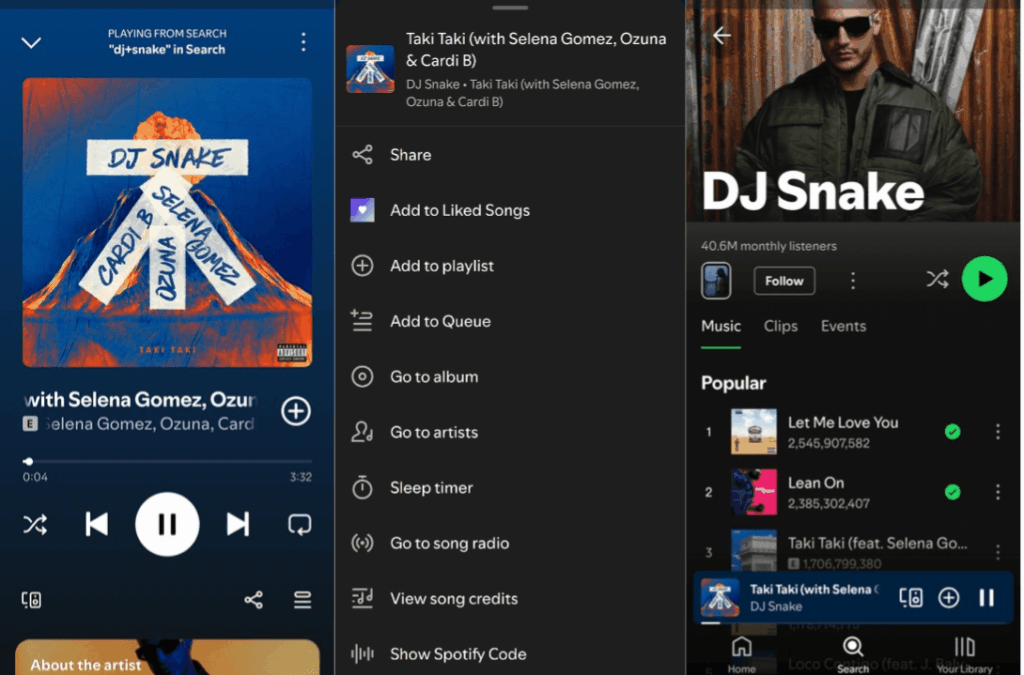Tap the Liked Songs heart icon
This screenshot has width=1024, height=675.
tap(362, 210)
